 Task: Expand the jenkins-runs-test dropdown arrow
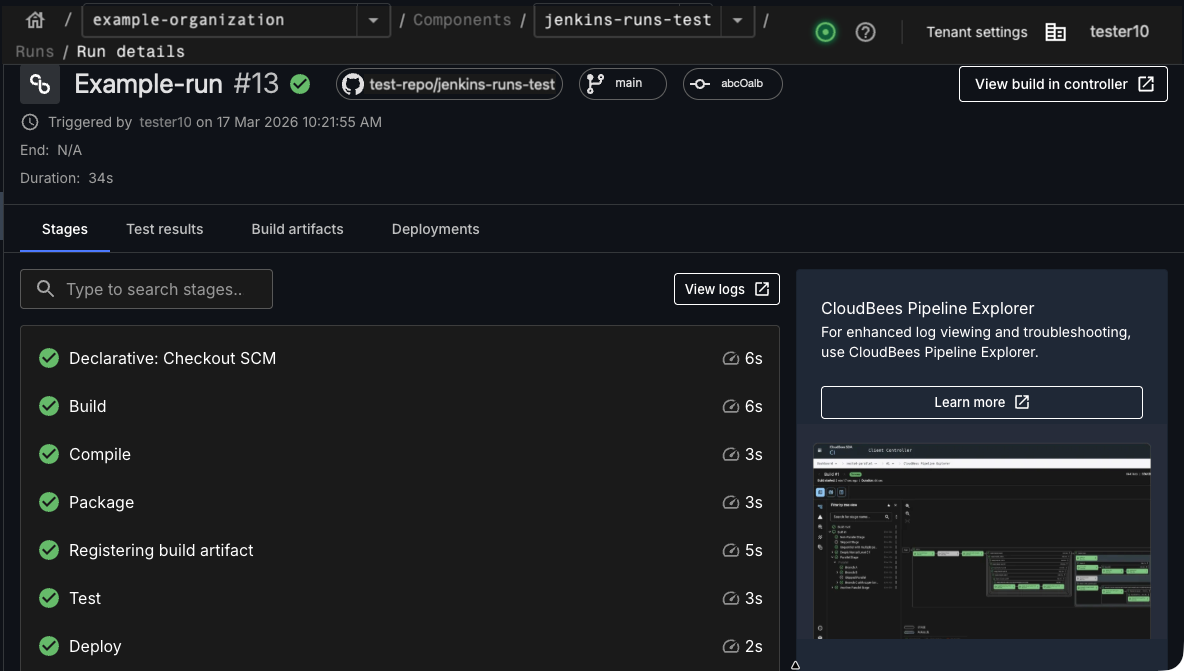(738, 20)
